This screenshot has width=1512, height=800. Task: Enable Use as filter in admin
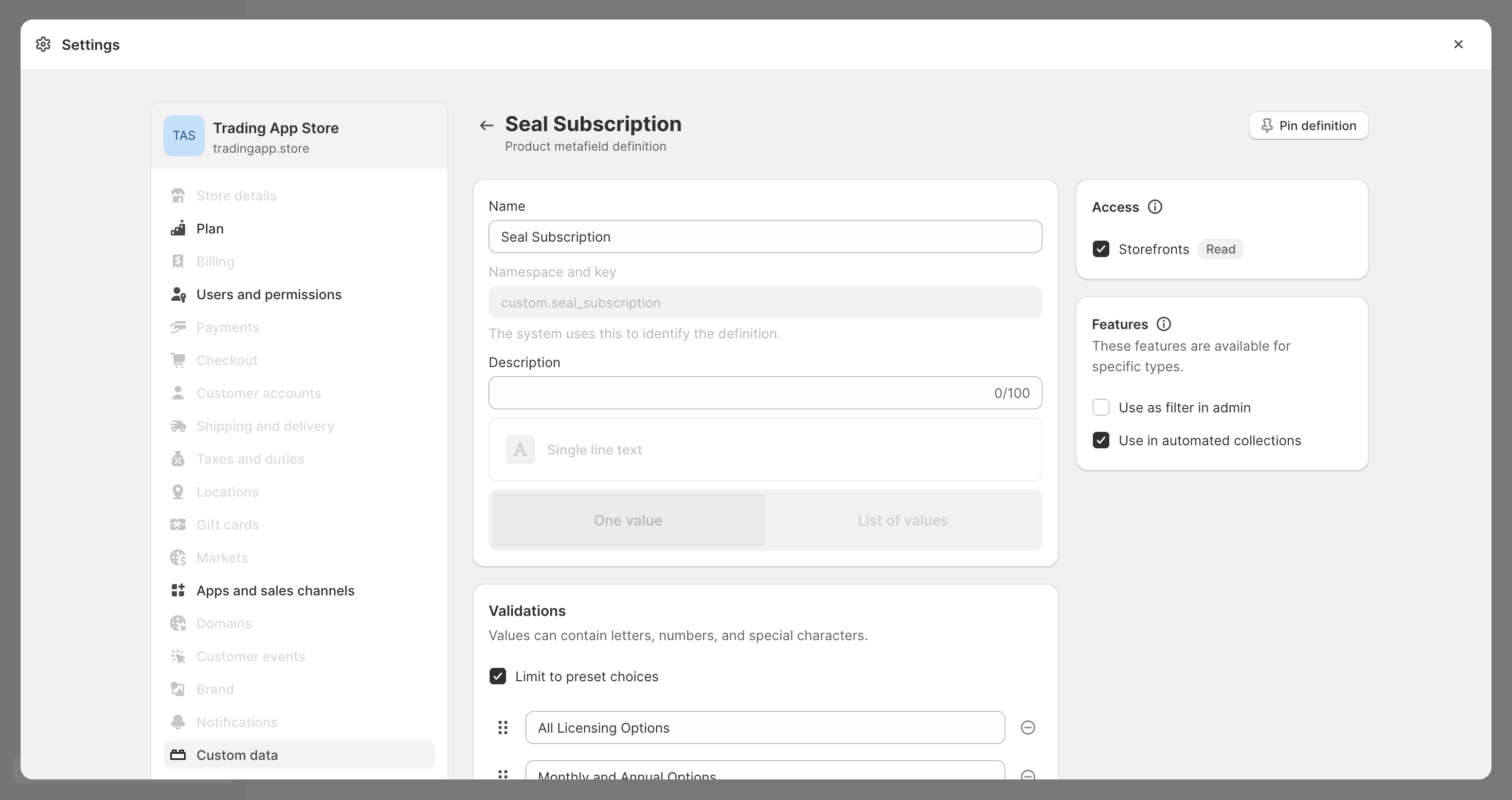(1101, 407)
